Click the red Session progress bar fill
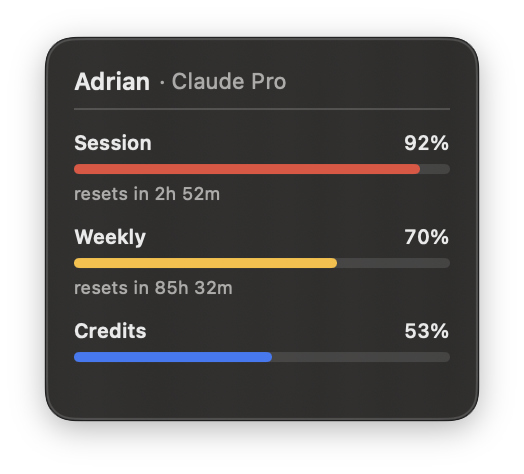Screen dimensions: 524x474 (x=247, y=169)
